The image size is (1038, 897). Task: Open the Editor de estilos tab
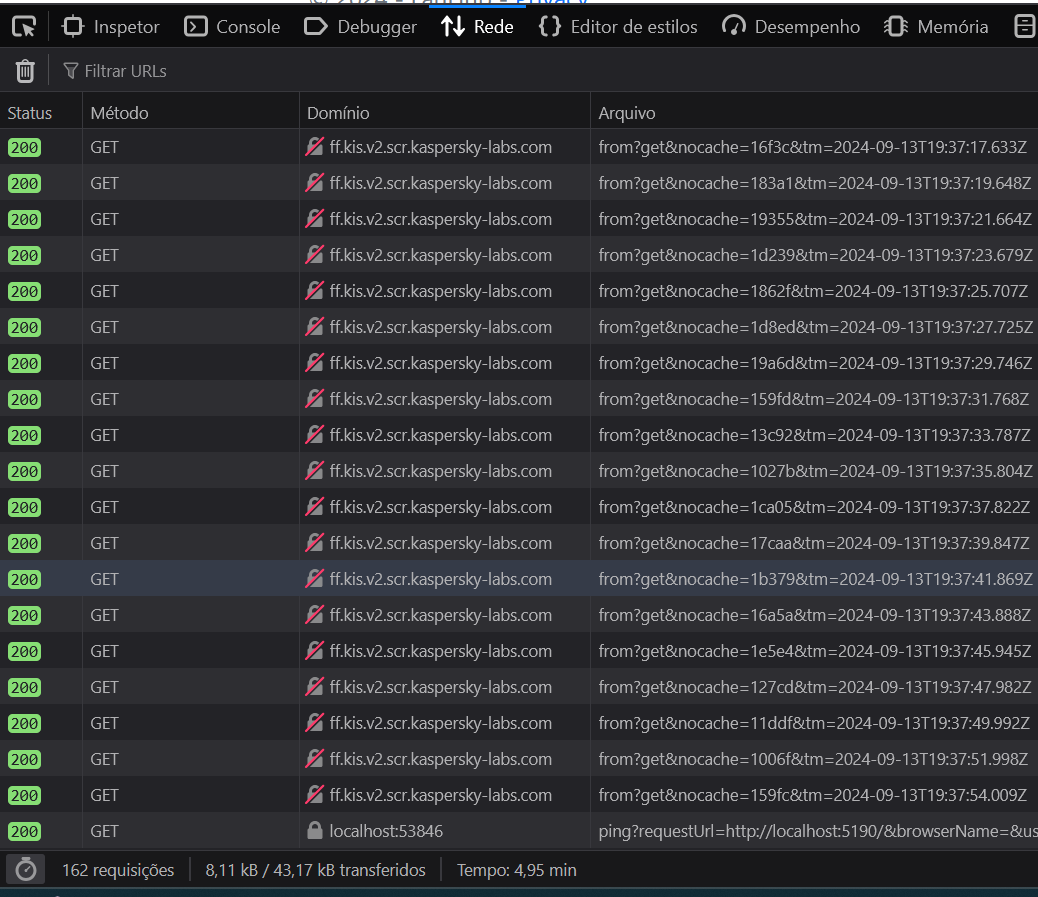coord(618,27)
